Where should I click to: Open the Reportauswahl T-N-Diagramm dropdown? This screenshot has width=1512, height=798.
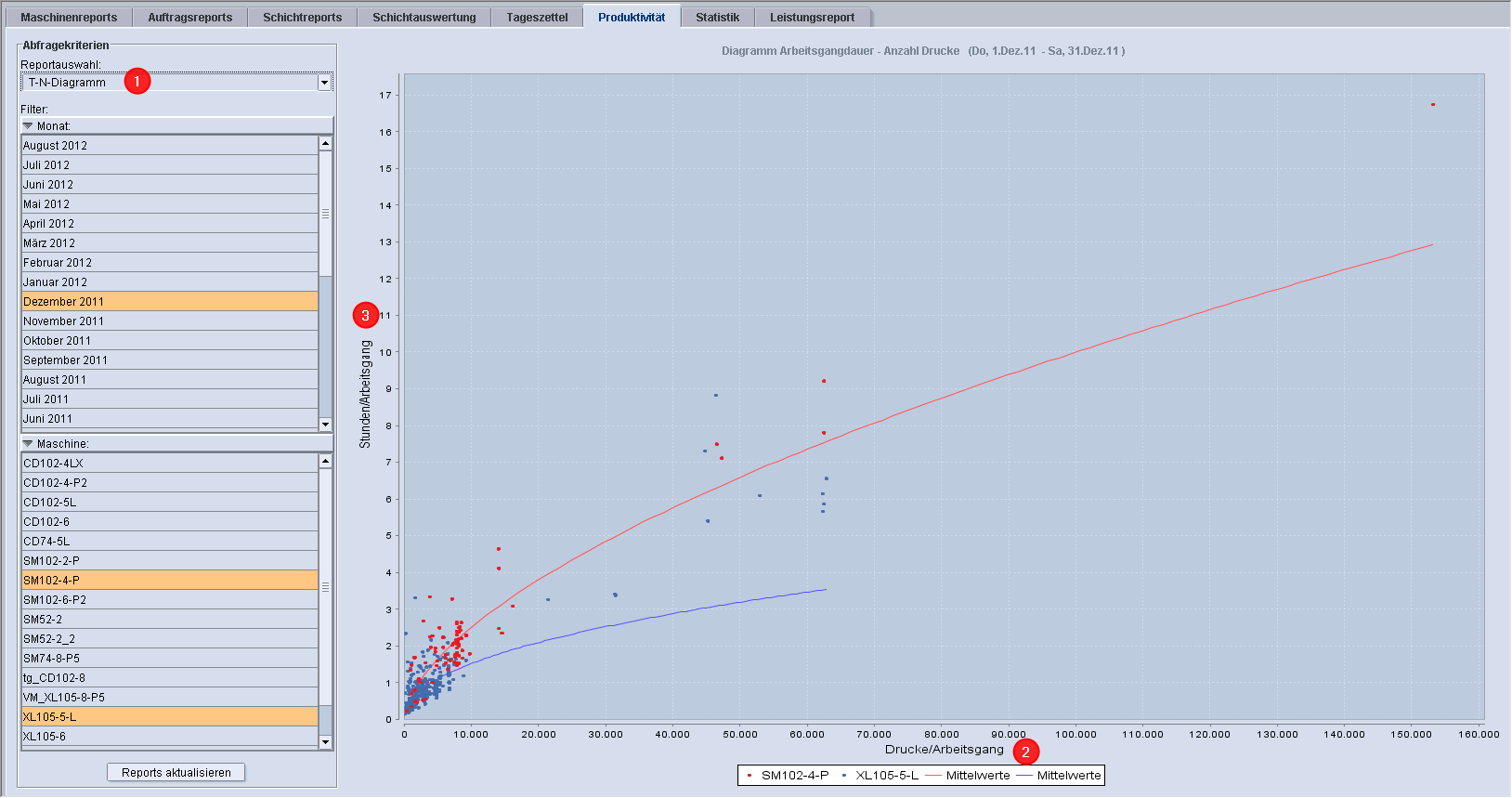pos(324,83)
